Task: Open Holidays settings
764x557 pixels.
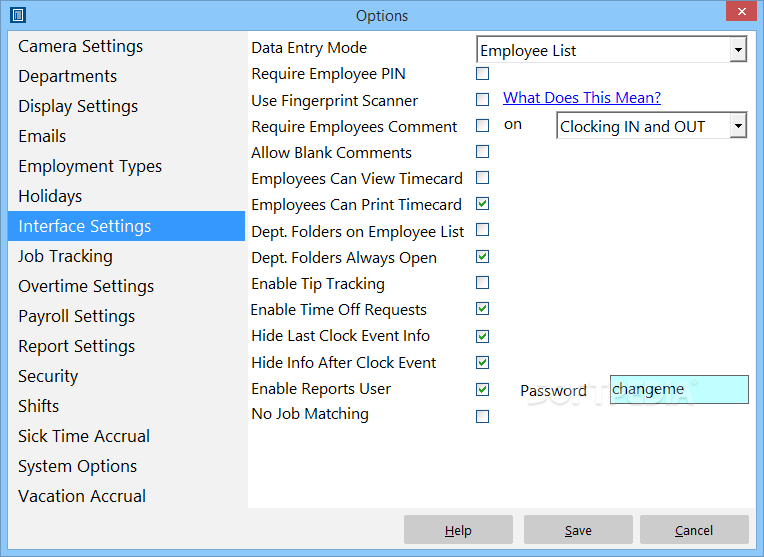Action: point(126,196)
